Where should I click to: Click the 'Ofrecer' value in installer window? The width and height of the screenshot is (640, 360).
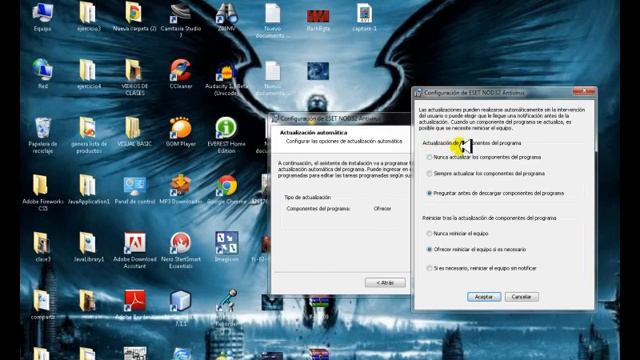[382, 209]
